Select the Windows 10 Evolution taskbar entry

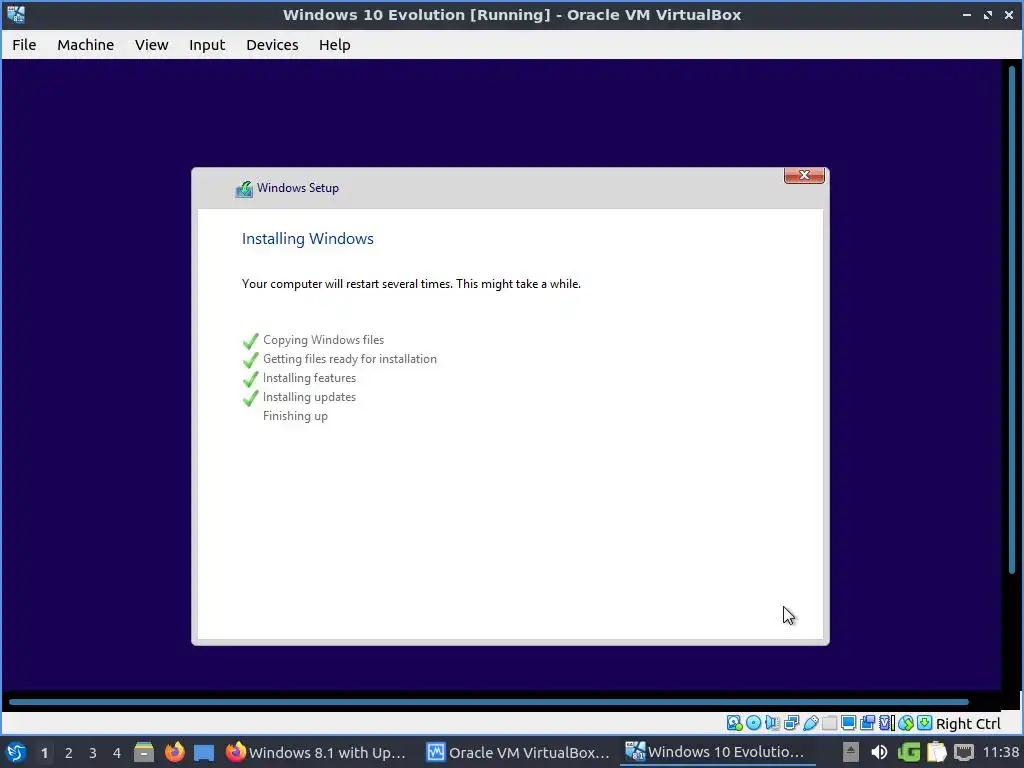[x=717, y=752]
